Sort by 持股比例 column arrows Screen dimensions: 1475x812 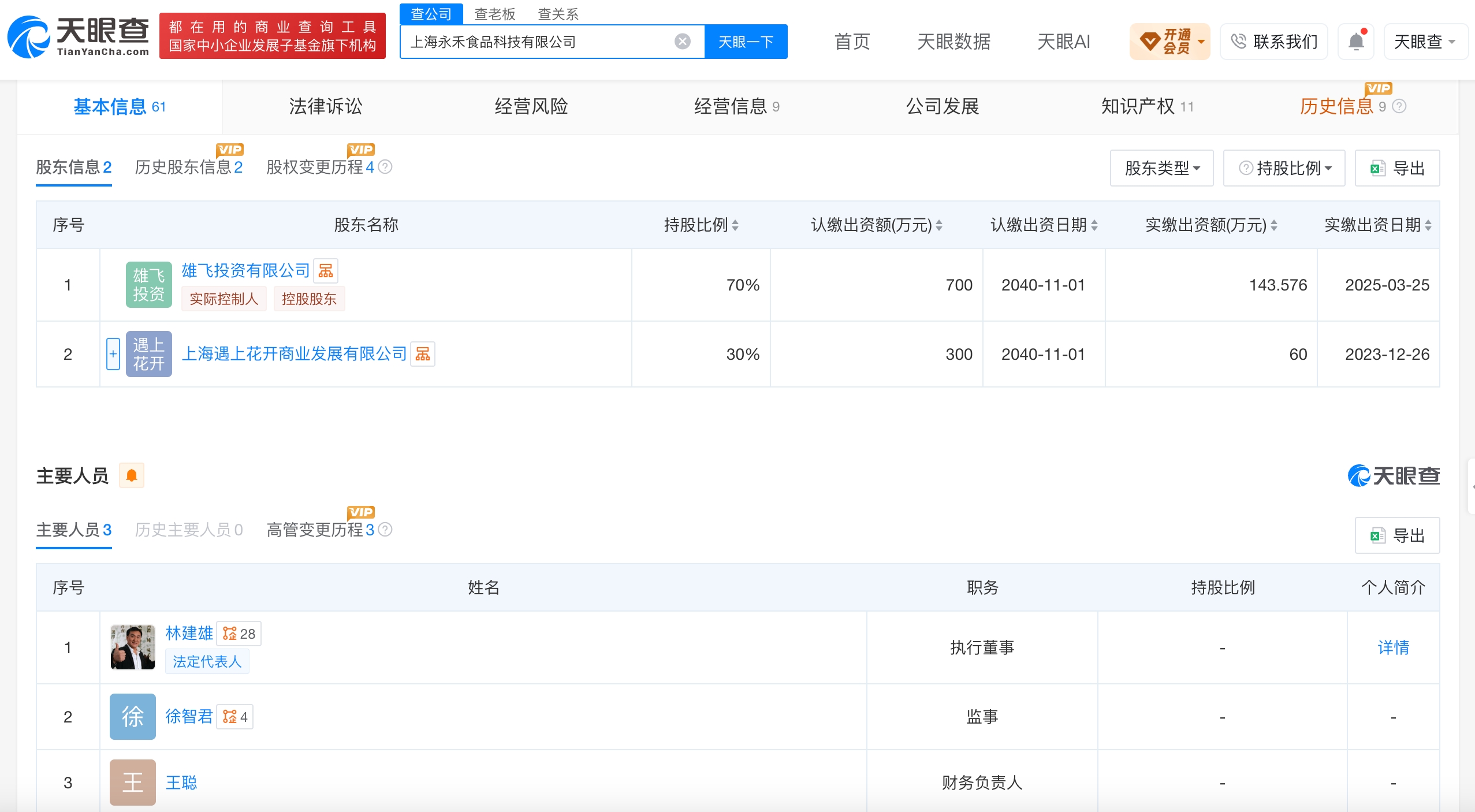point(735,225)
